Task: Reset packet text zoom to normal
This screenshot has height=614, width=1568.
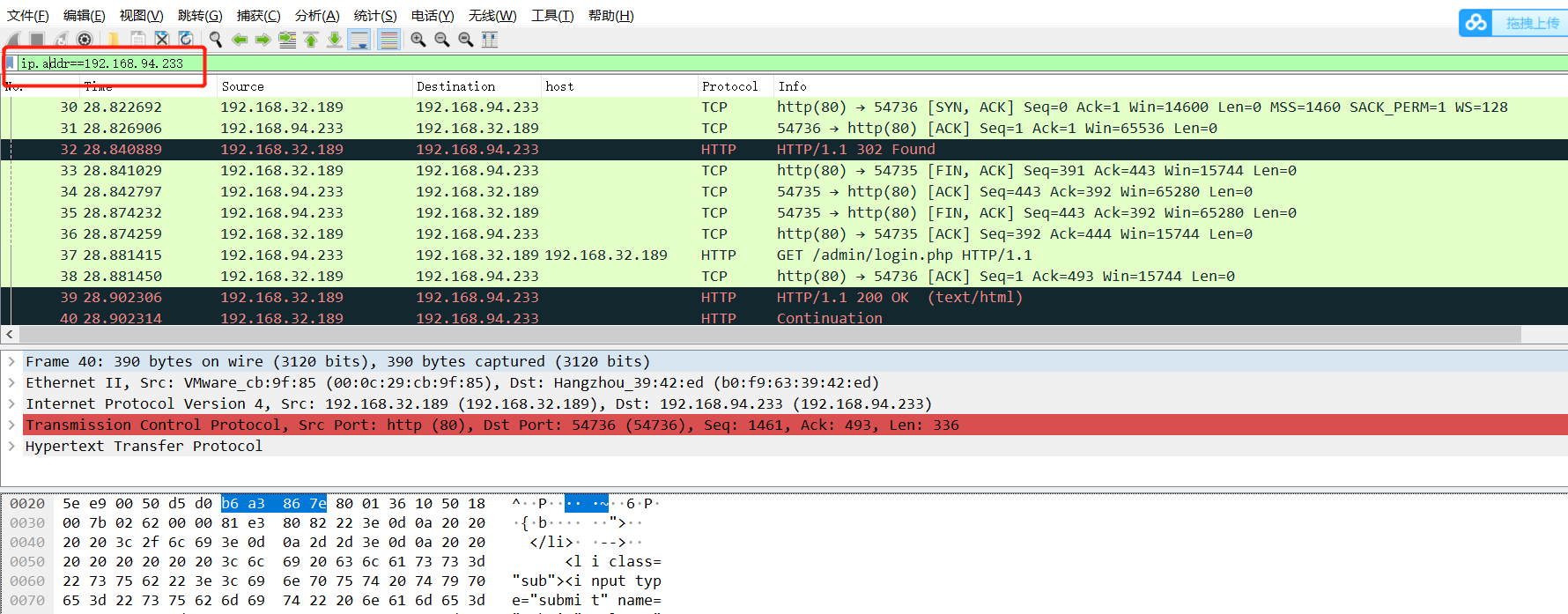Action: (x=466, y=40)
